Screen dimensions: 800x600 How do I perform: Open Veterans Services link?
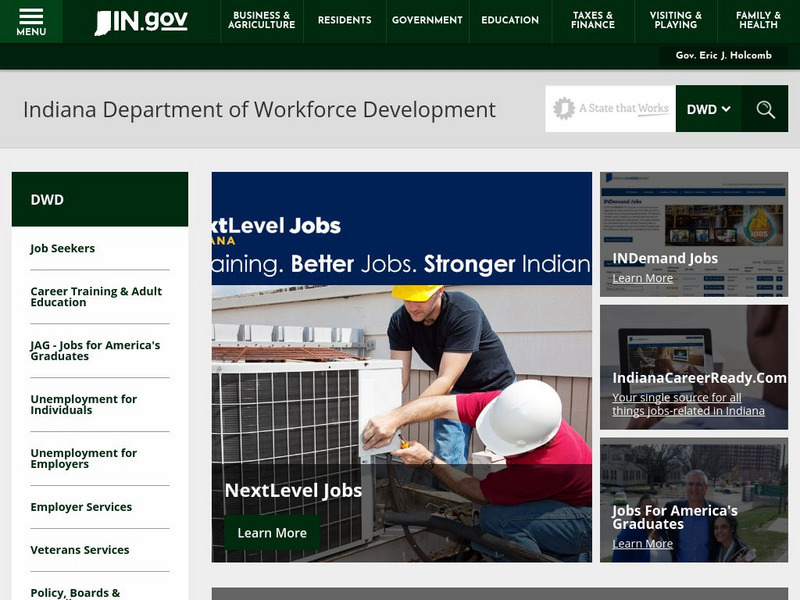(x=80, y=550)
